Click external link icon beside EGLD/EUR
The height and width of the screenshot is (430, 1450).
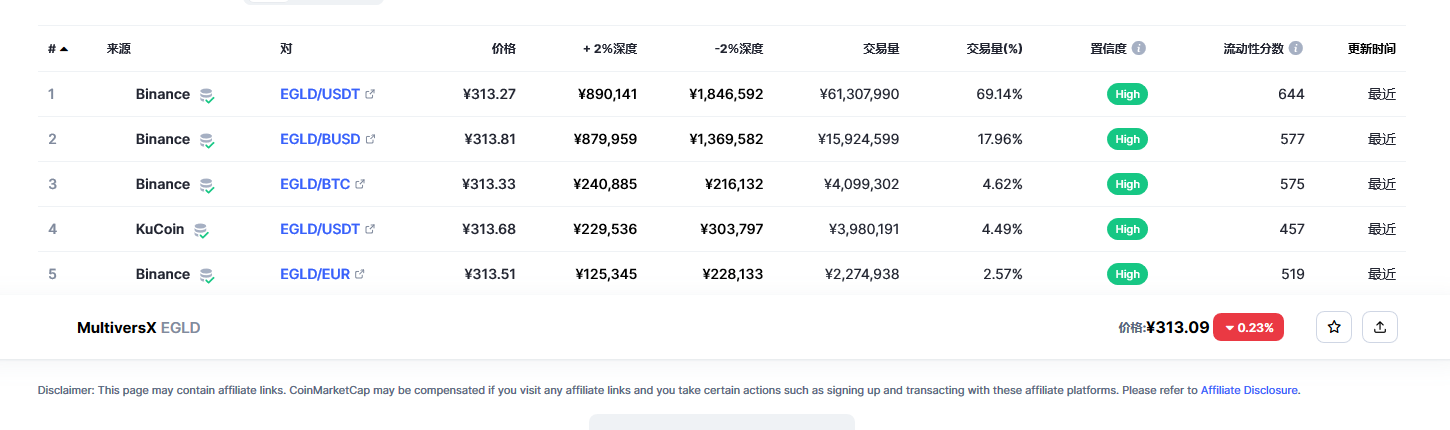[x=360, y=274]
